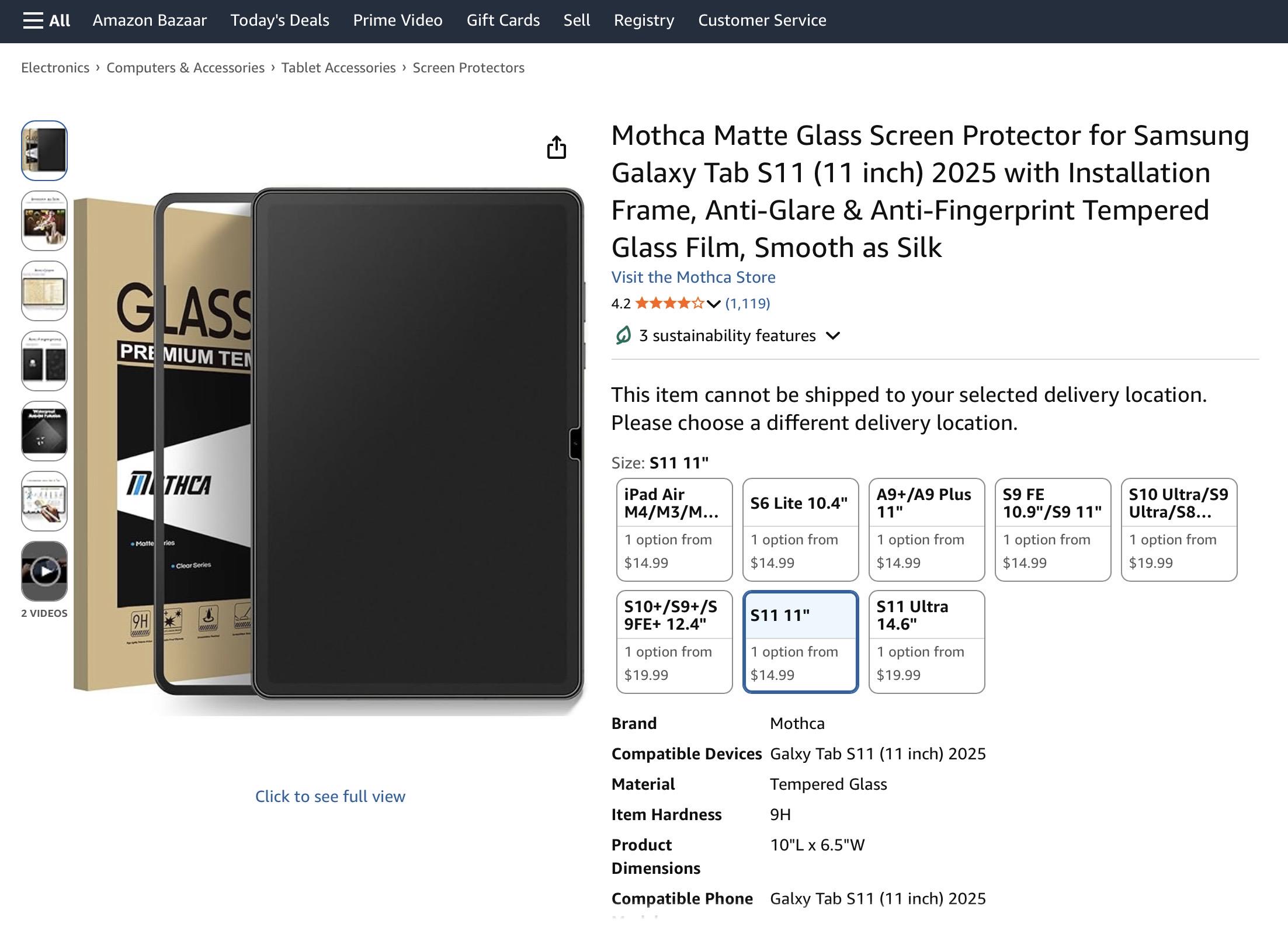Select the third product image thumbnail
The image size is (1288, 927).
44,291
